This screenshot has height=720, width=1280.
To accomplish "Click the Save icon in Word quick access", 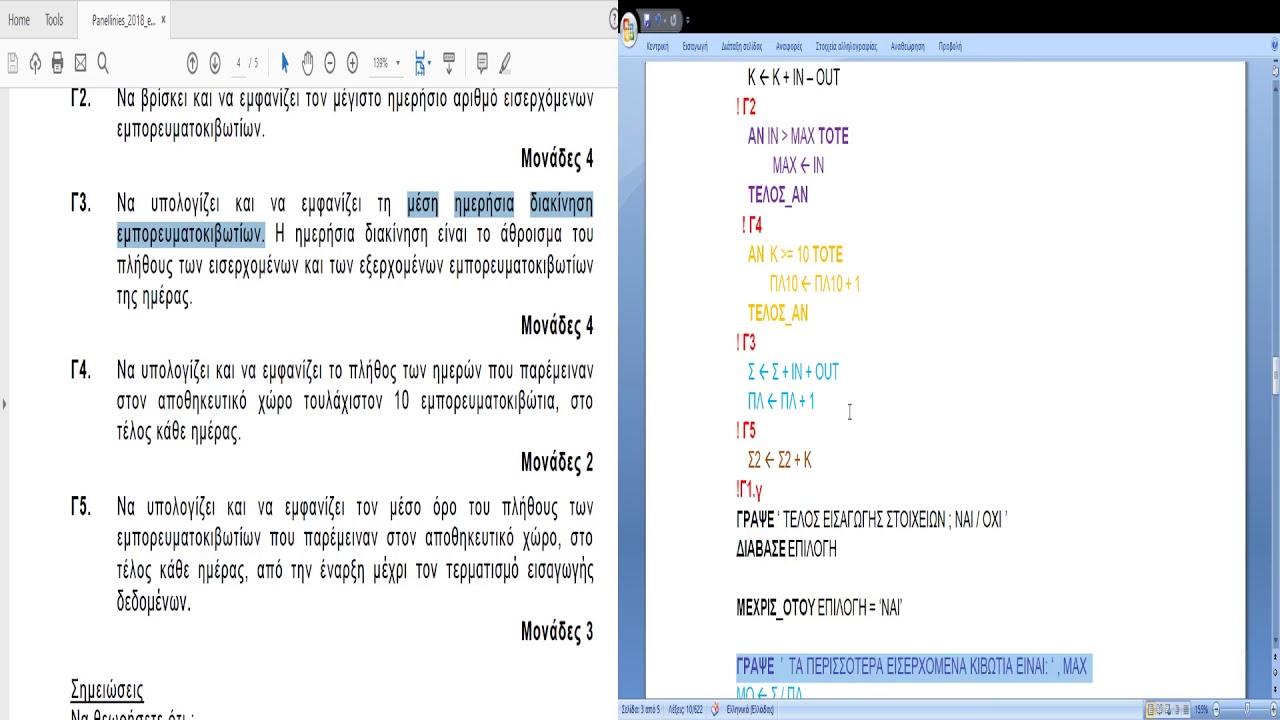I will [x=647, y=19].
